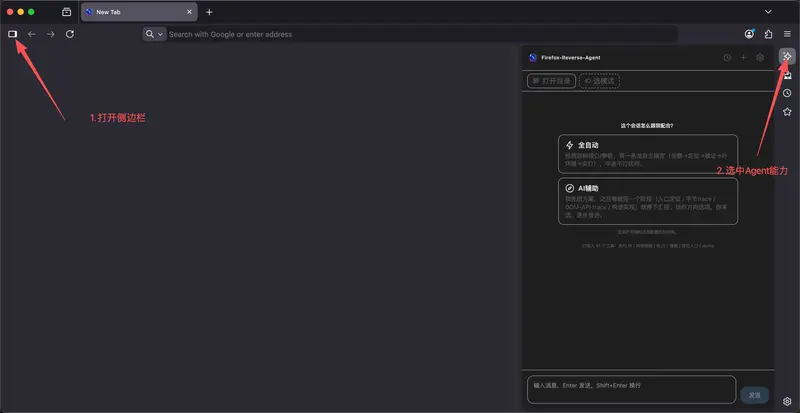Select the New Tab tab

tap(139, 12)
